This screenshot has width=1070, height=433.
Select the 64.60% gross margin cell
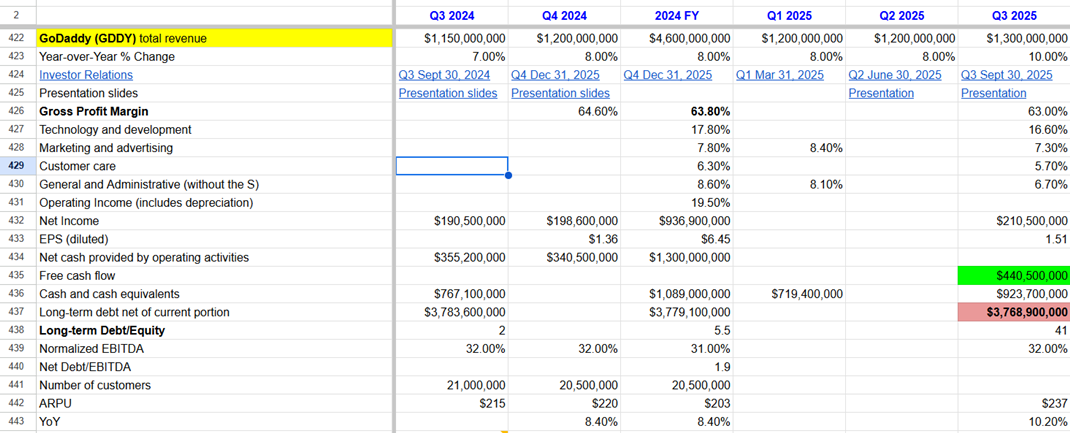click(564, 111)
